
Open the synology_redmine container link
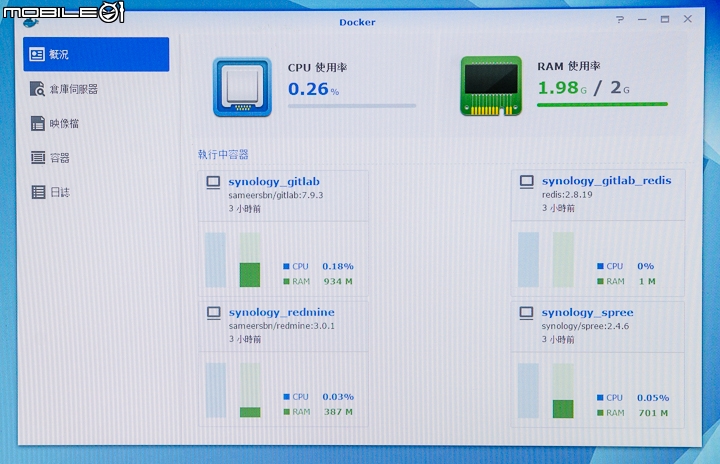281,312
